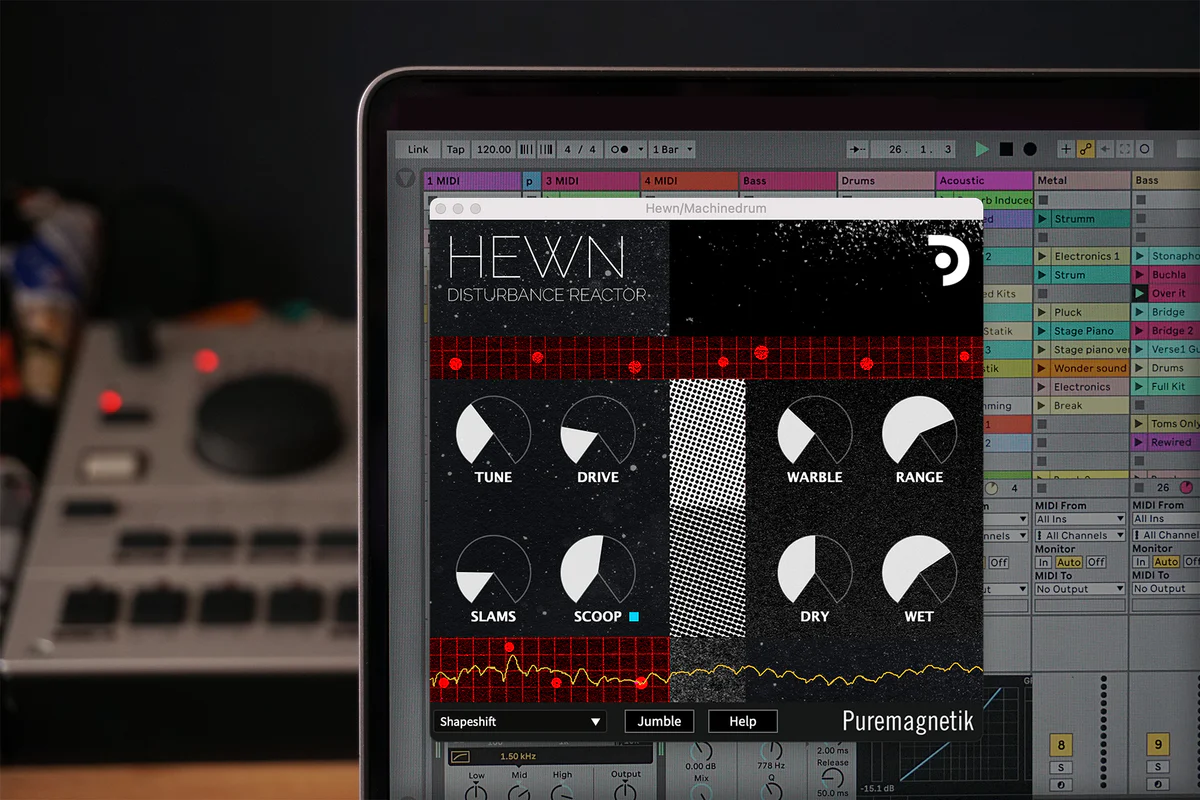1200x800 pixels.
Task: Select the Metal track header
Action: coord(1082,181)
